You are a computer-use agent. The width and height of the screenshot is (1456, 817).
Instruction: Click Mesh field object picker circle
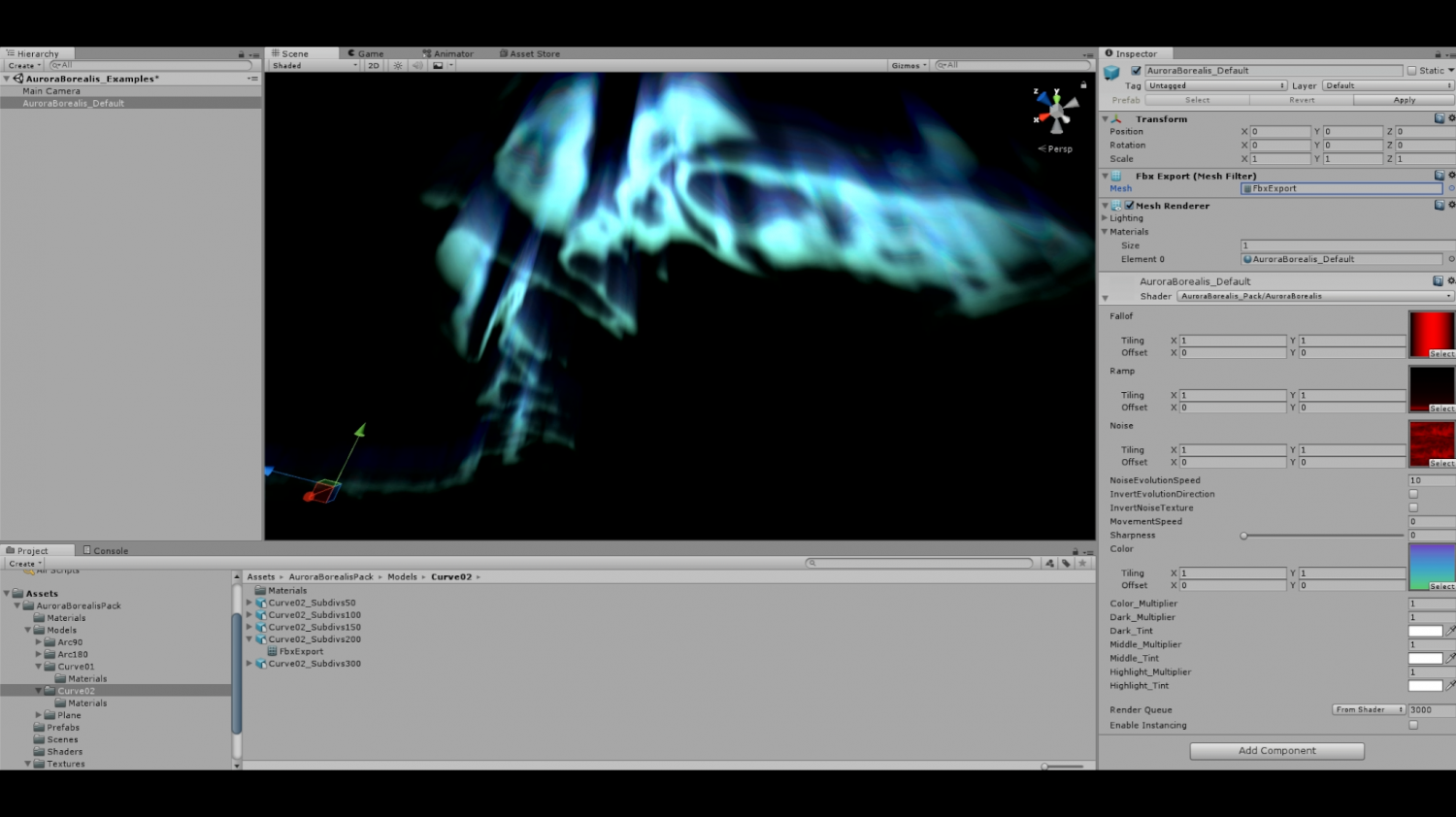tap(1451, 188)
